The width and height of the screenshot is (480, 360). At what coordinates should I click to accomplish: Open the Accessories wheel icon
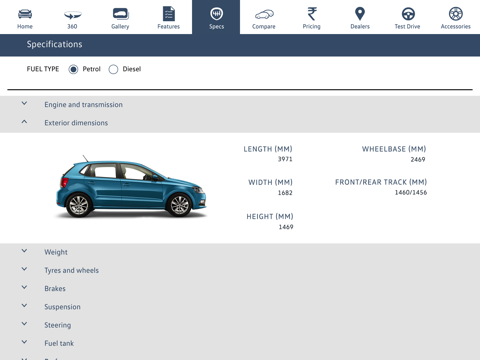(x=456, y=14)
